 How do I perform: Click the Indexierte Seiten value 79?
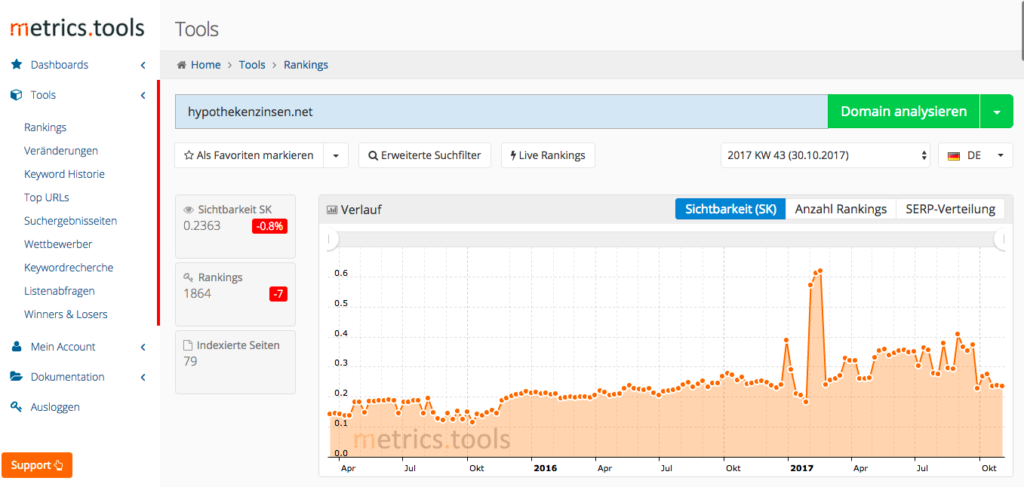point(190,361)
